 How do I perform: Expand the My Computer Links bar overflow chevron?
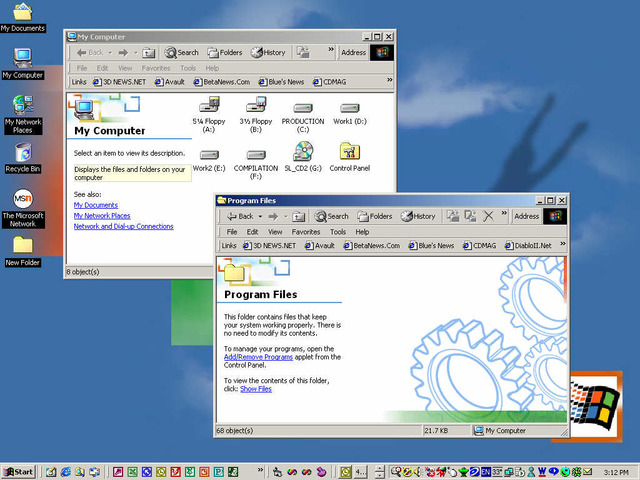[390, 80]
